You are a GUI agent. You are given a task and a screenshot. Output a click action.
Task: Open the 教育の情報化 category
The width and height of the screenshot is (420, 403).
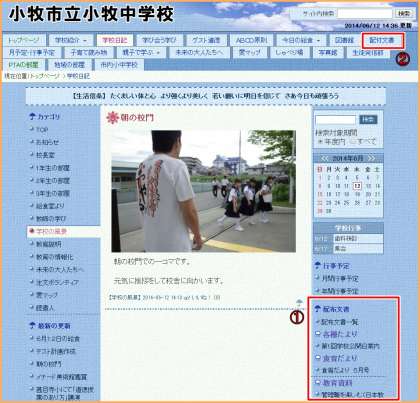(55, 257)
